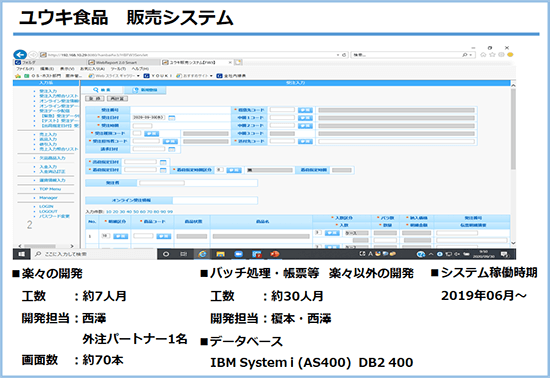Click lookup button for 中間1コード
Viewport: 550px width, 378px height.
(305, 118)
